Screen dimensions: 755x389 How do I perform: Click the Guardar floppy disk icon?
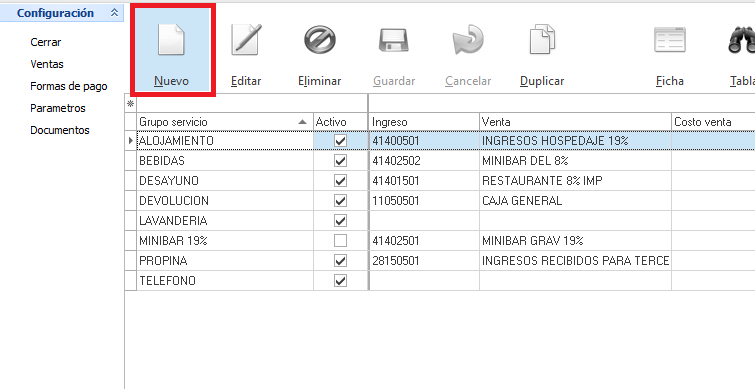point(394,40)
